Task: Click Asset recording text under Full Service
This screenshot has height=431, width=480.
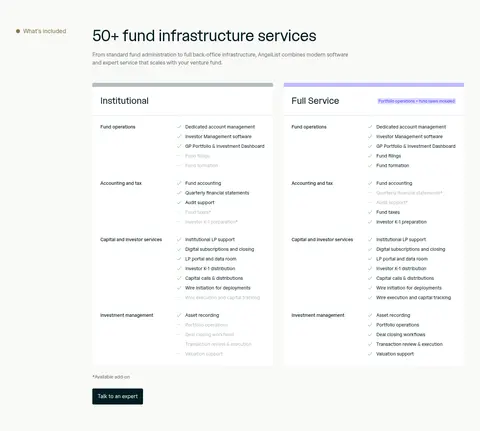Action: pyautogui.click(x=393, y=315)
